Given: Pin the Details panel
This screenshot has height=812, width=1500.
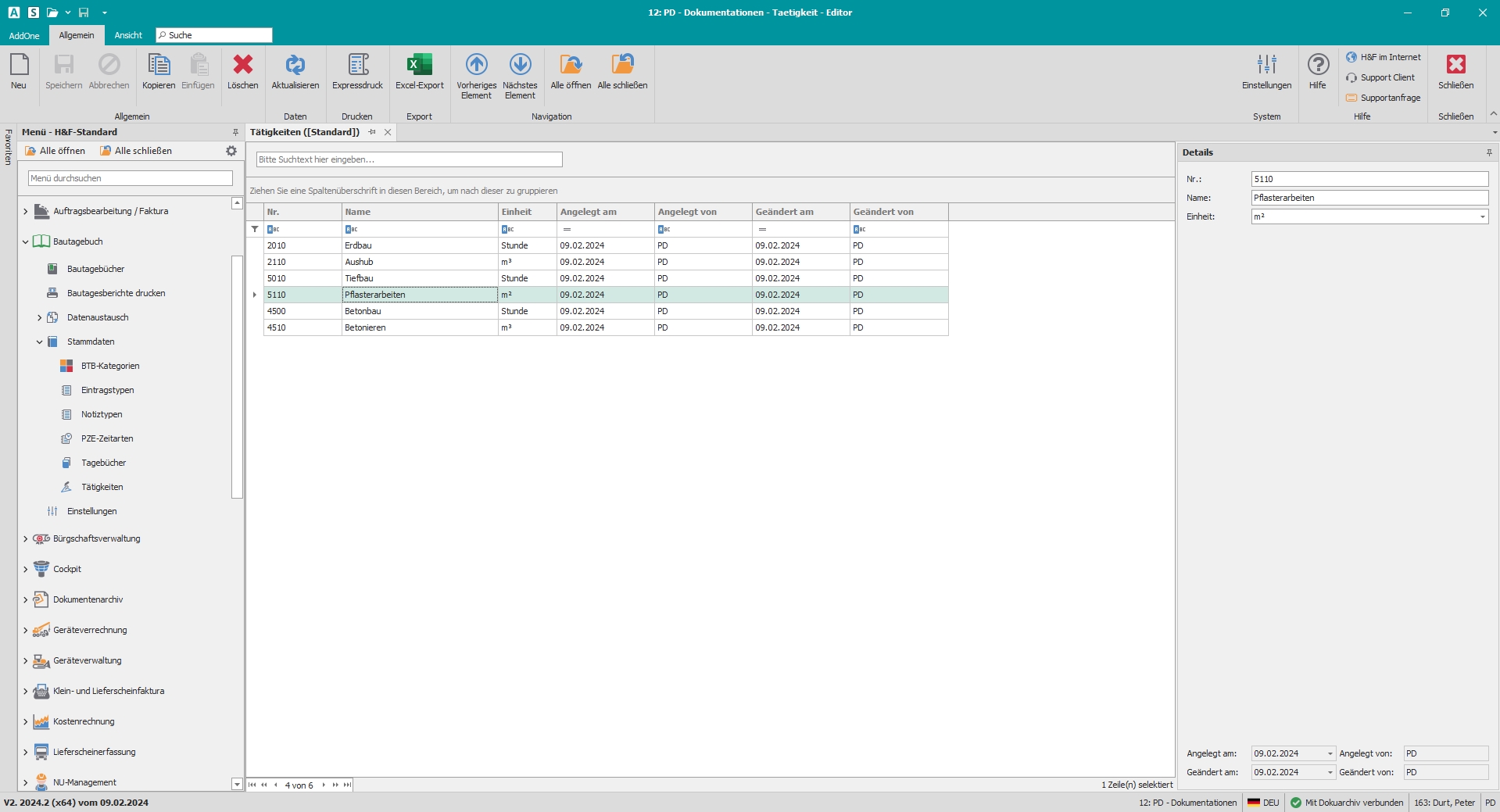Looking at the screenshot, I should pos(1489,152).
